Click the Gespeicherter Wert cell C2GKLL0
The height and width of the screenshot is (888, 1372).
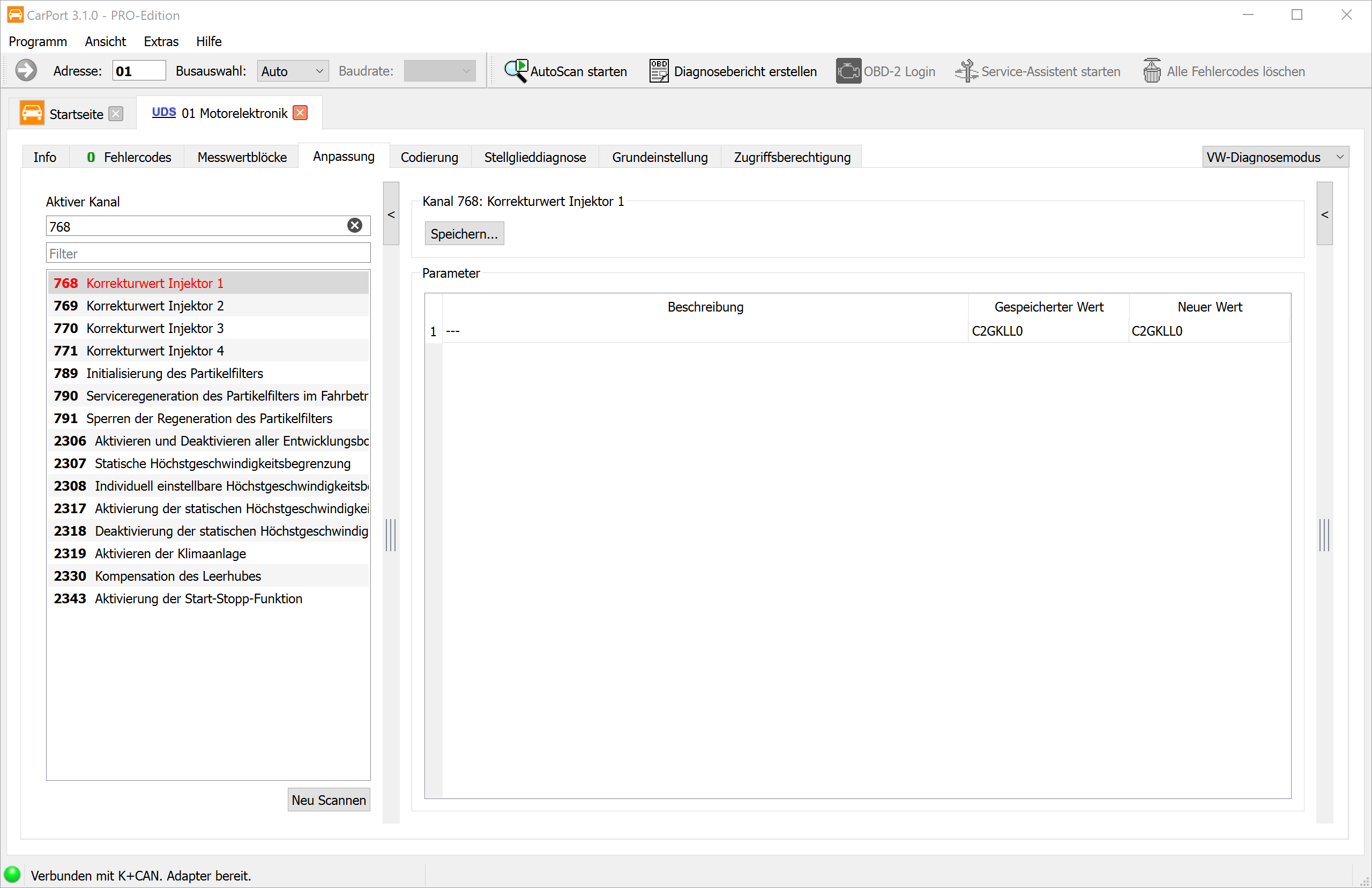[1048, 331]
